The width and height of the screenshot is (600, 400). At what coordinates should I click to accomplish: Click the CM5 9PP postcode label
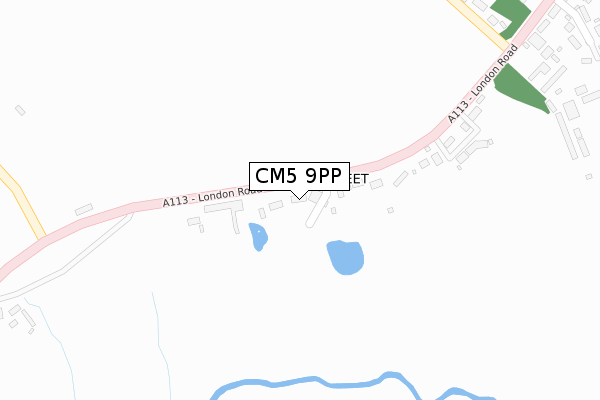pos(299,176)
